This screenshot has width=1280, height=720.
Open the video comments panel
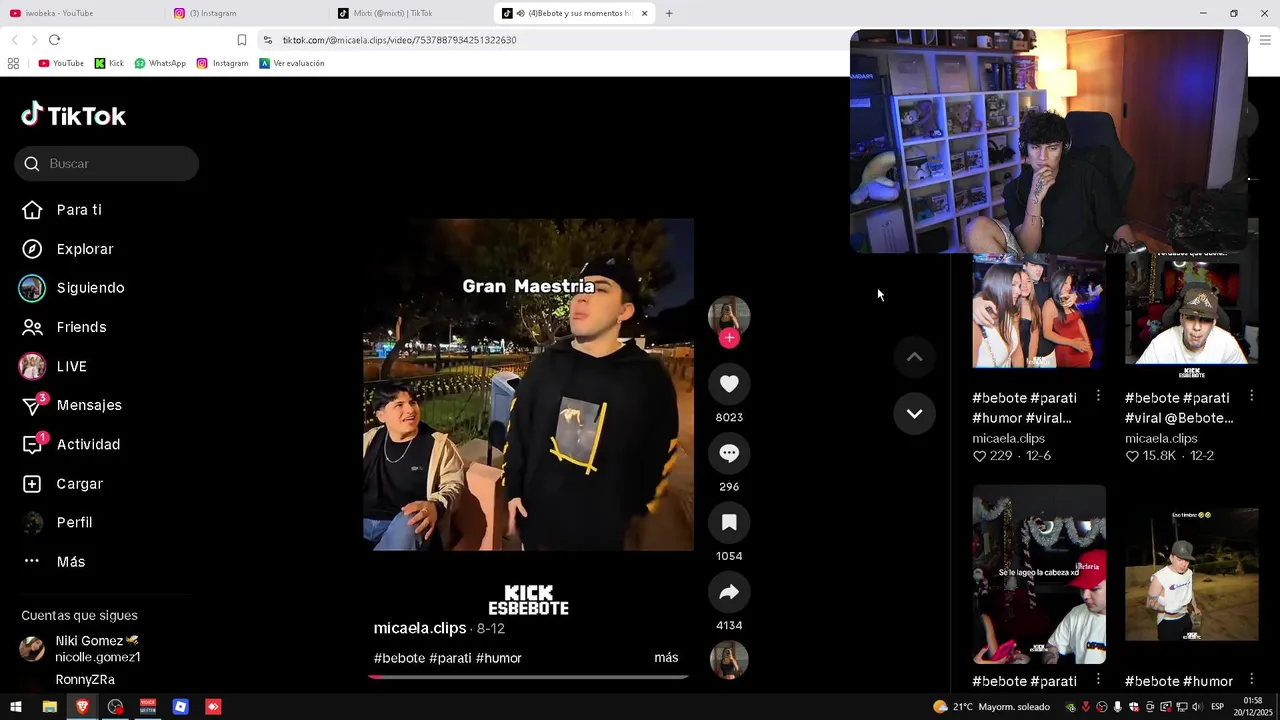(729, 453)
